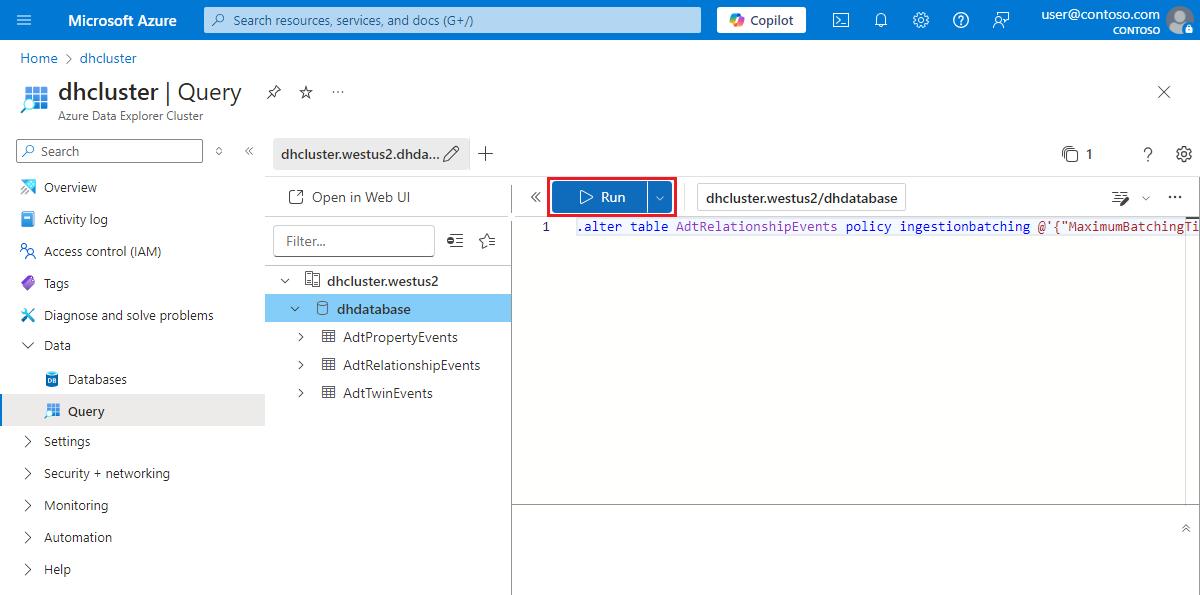Expand the Help menu group
The height and width of the screenshot is (595, 1200).
click(27, 569)
